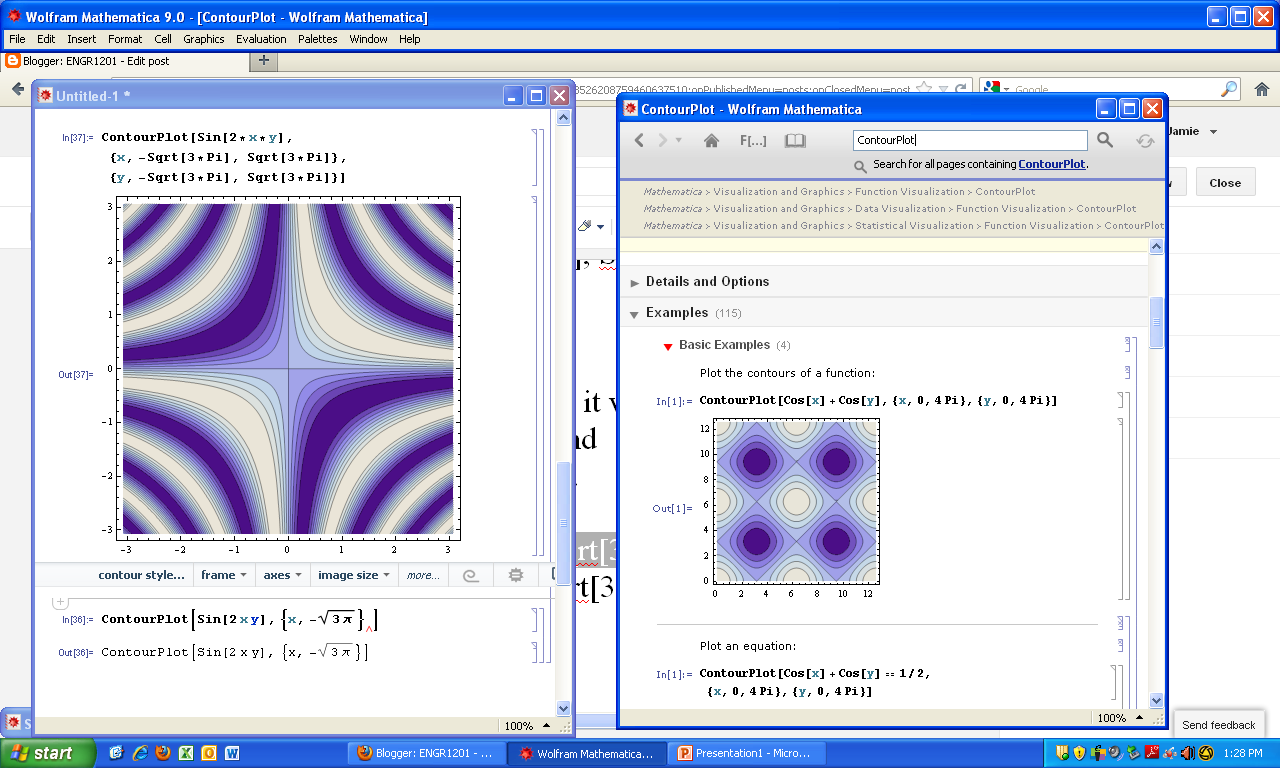
Task: Click the spiral icon in the suggestions bar
Action: coord(469,575)
